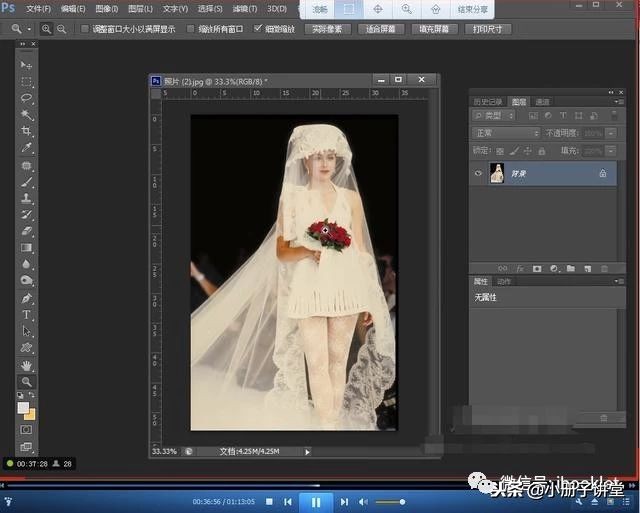Switch to the 通道 tab

pyautogui.click(x=542, y=102)
